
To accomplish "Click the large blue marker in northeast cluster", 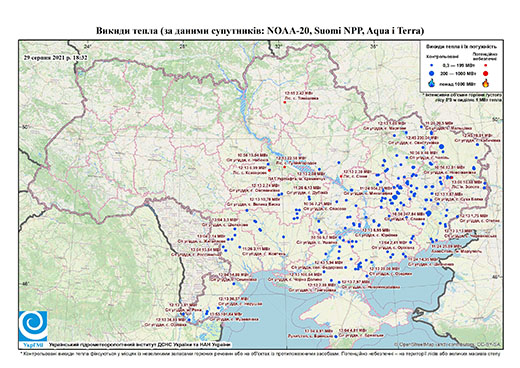I will pos(442,146).
